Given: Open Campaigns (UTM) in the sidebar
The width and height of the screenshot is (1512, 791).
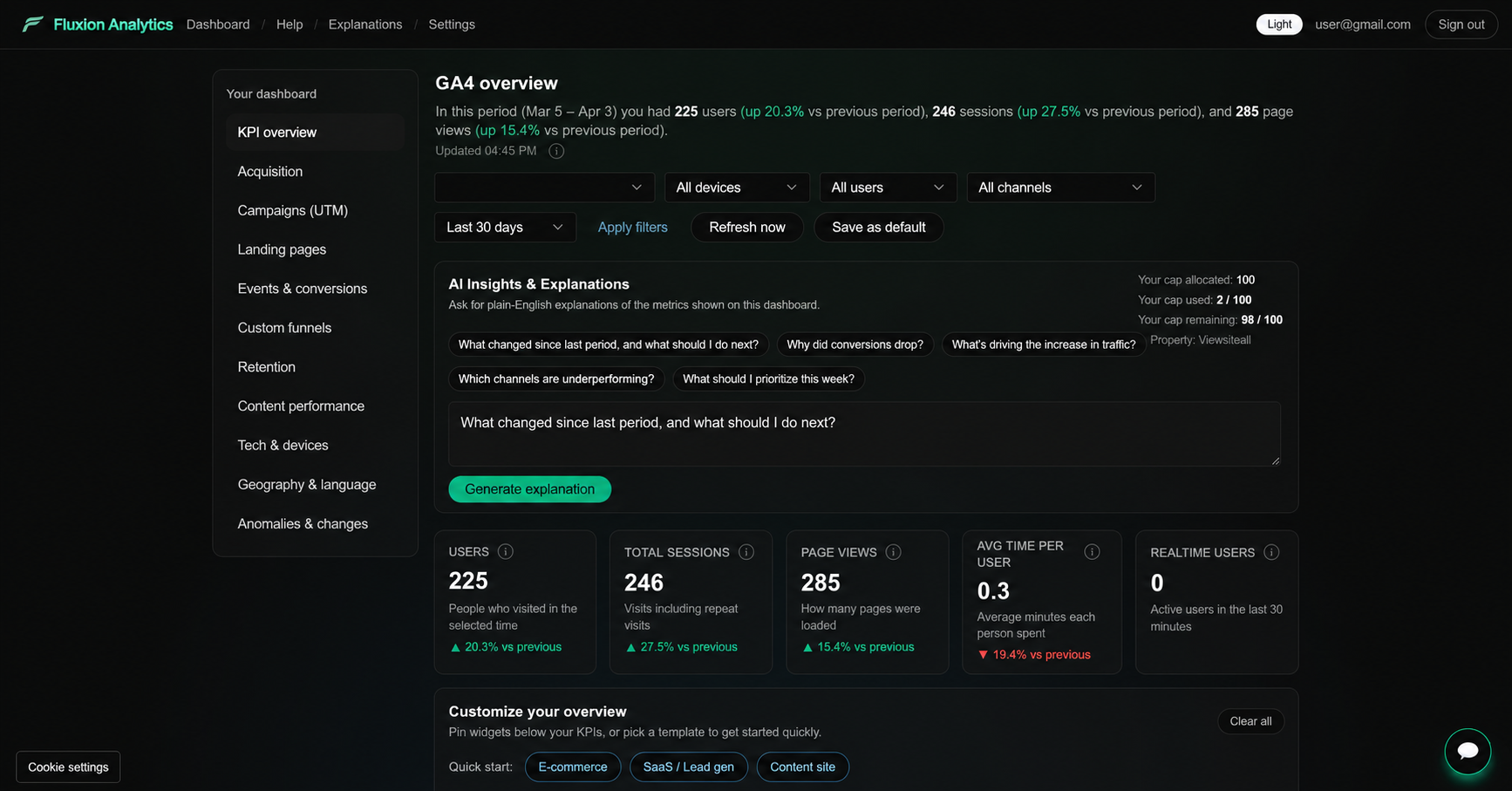Looking at the screenshot, I should point(315,210).
